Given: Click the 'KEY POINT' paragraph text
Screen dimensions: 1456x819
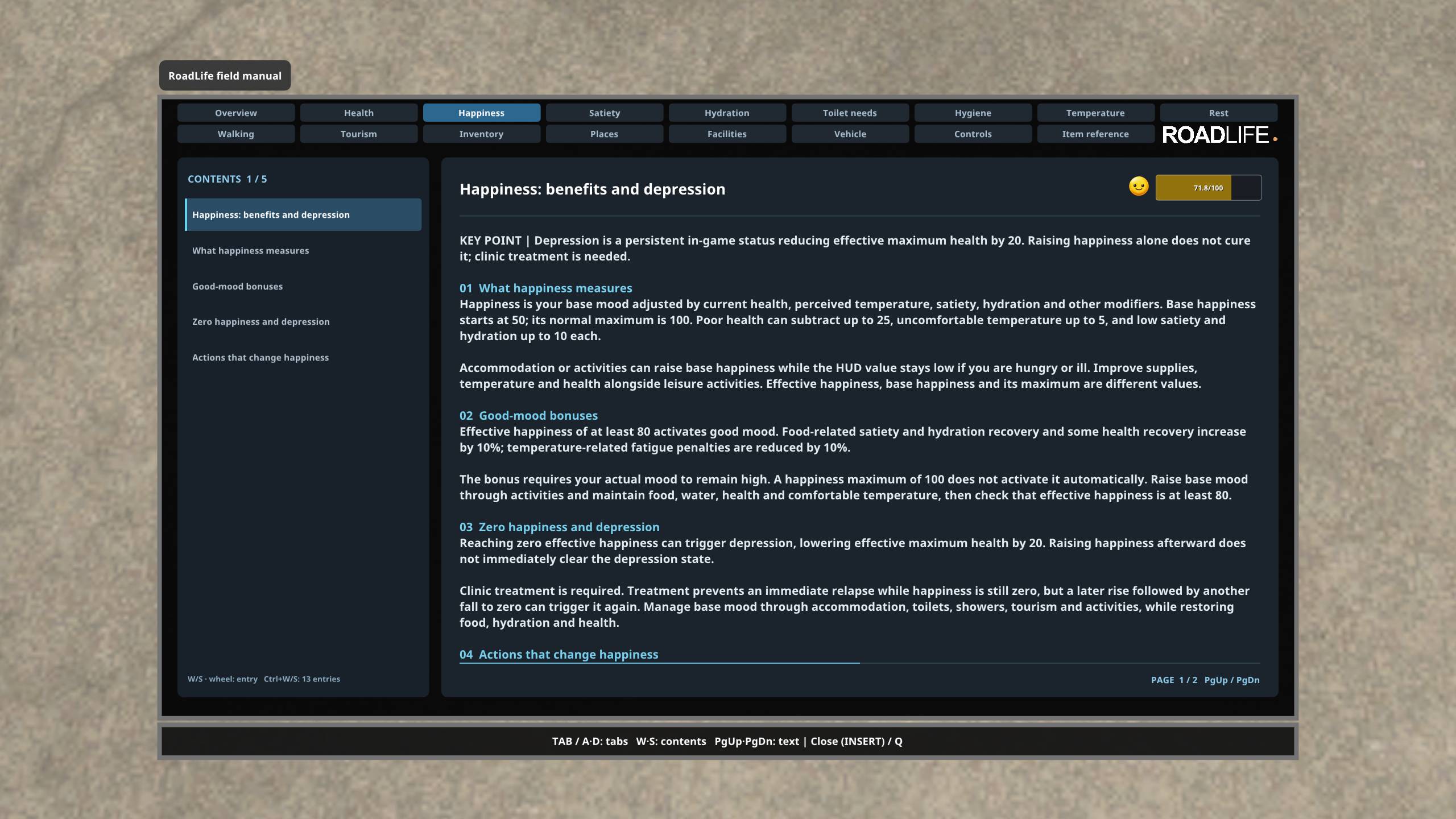Looking at the screenshot, I should pos(855,248).
